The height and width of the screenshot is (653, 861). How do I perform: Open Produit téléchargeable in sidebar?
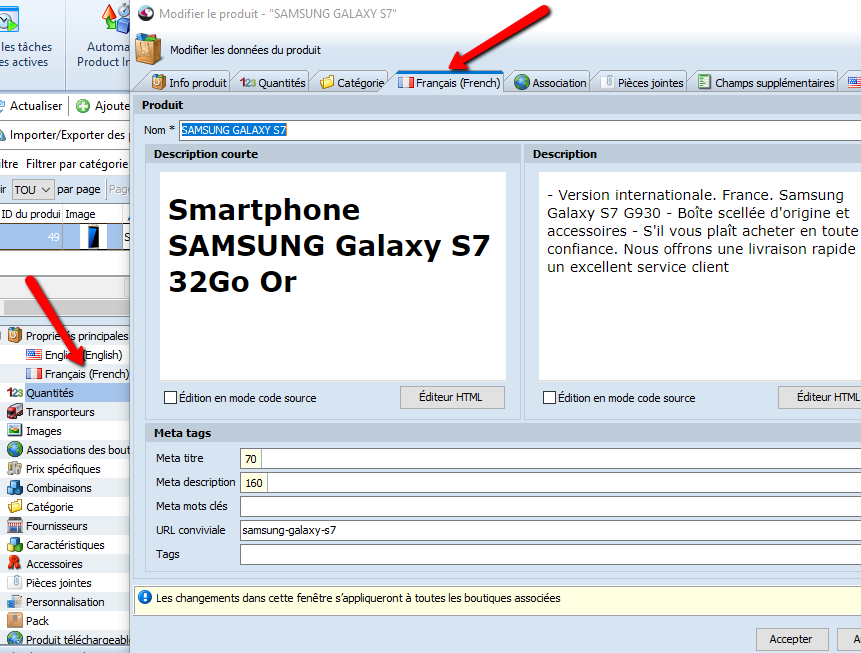point(77,640)
